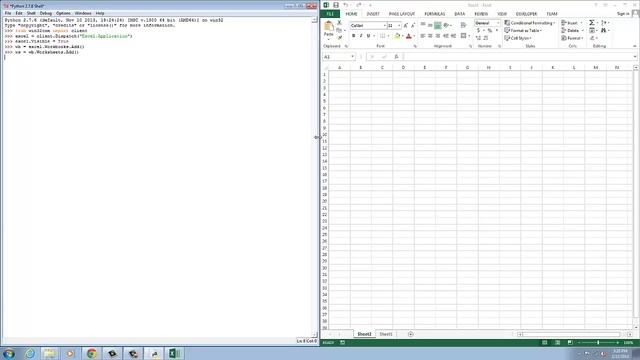The height and width of the screenshot is (360, 640).
Task: Click the Sort & Filter icon
Action: pyautogui.click(x=604, y=23)
